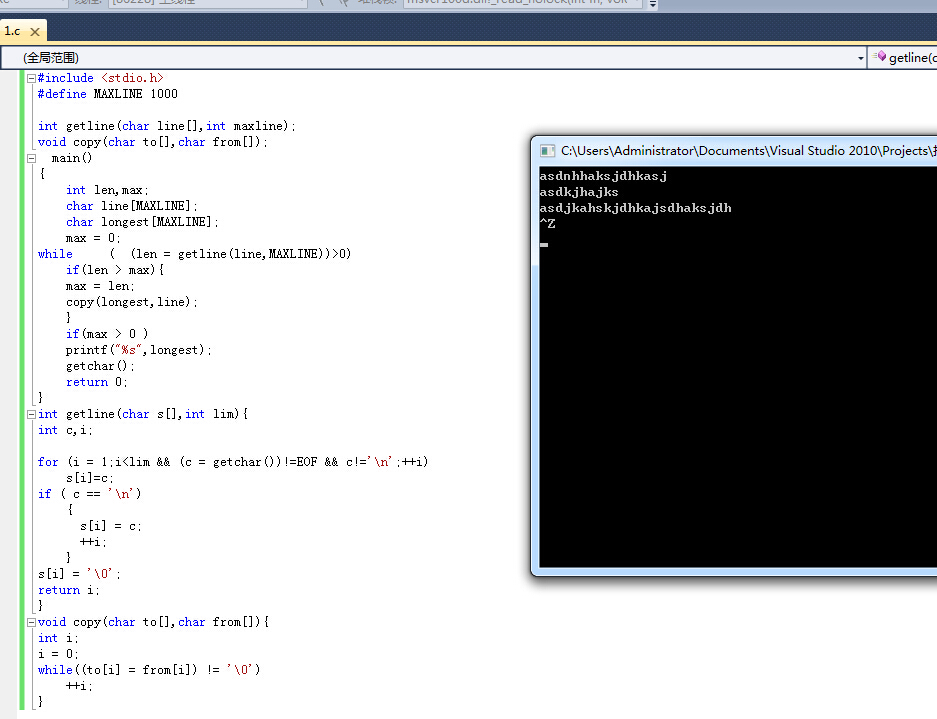
Task: Click the 'int len,max;' declaration line
Action: click(107, 190)
